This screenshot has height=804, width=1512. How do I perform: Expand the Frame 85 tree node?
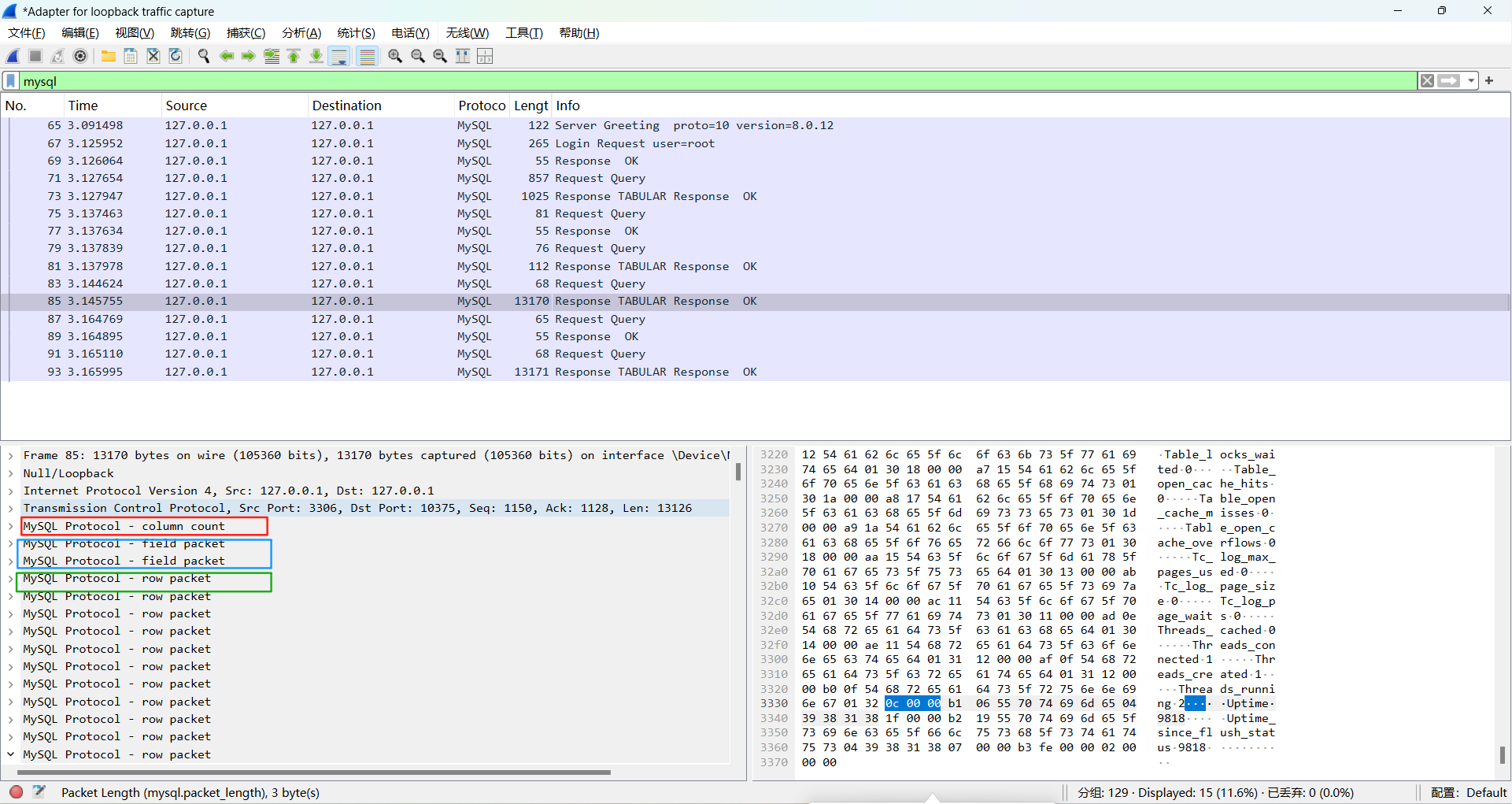pyautogui.click(x=11, y=455)
